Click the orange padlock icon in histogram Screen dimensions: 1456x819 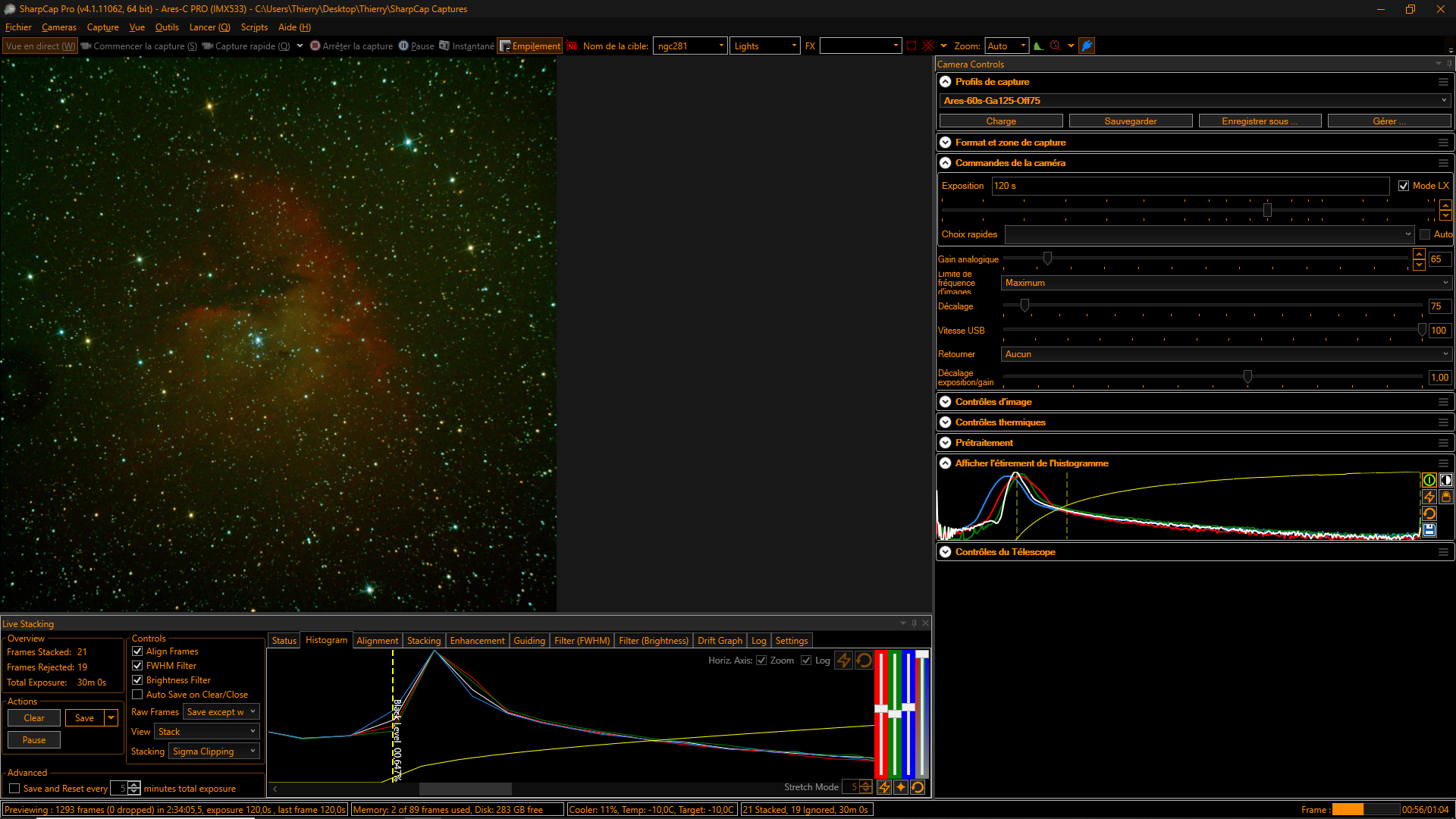click(x=1446, y=497)
